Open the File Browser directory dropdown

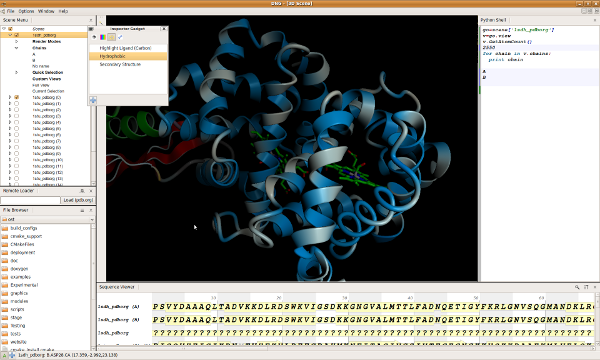pos(48,219)
